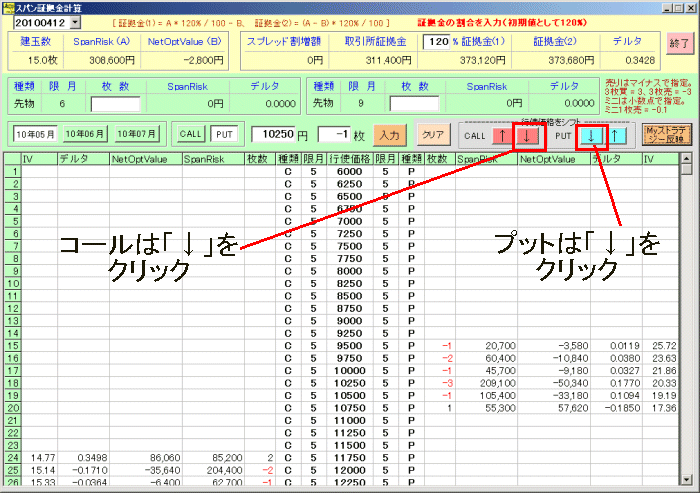
Task: Toggle the CALL option type button
Action: 190,134
